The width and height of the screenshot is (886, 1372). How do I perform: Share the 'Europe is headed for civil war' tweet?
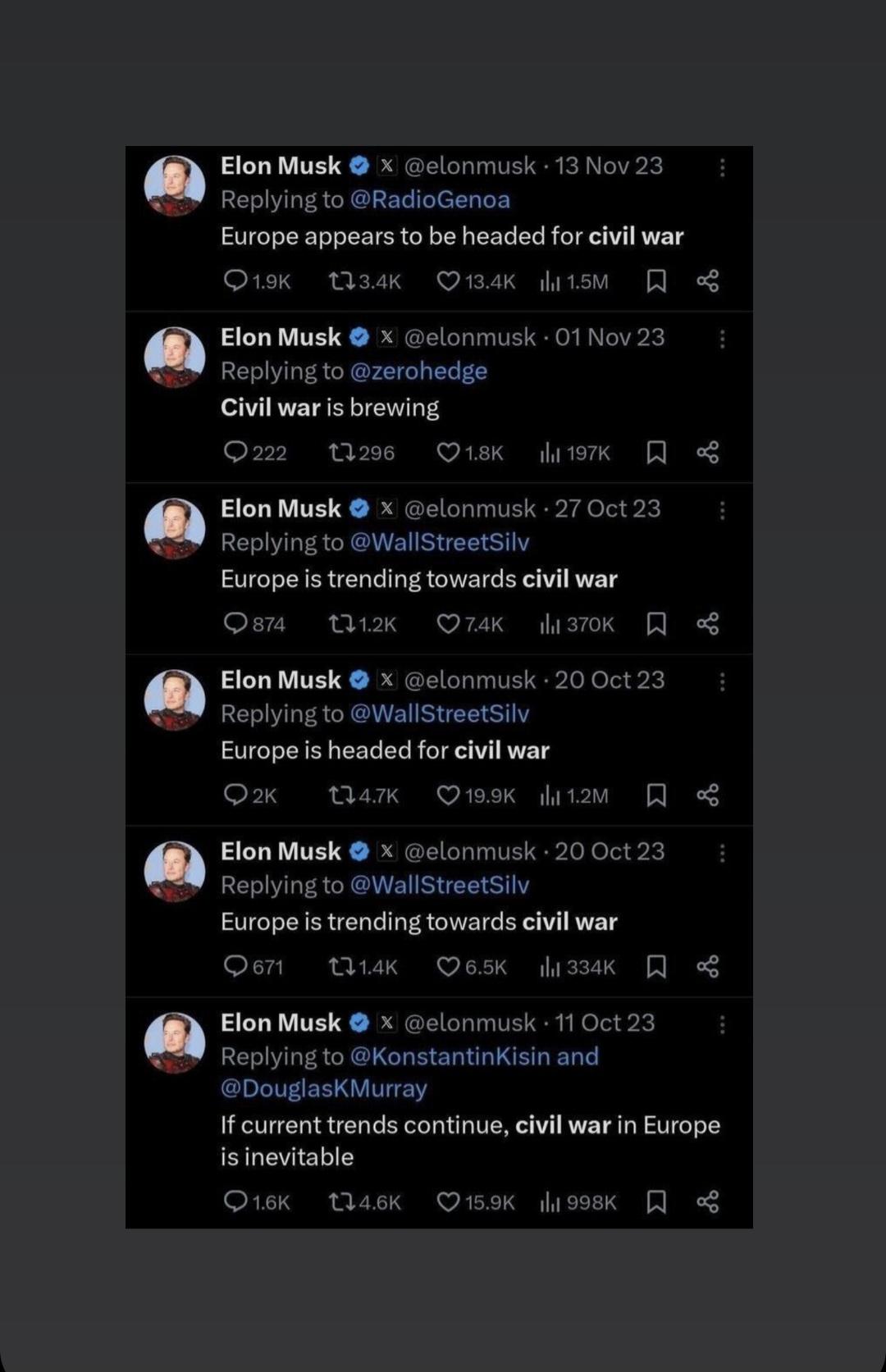707,795
